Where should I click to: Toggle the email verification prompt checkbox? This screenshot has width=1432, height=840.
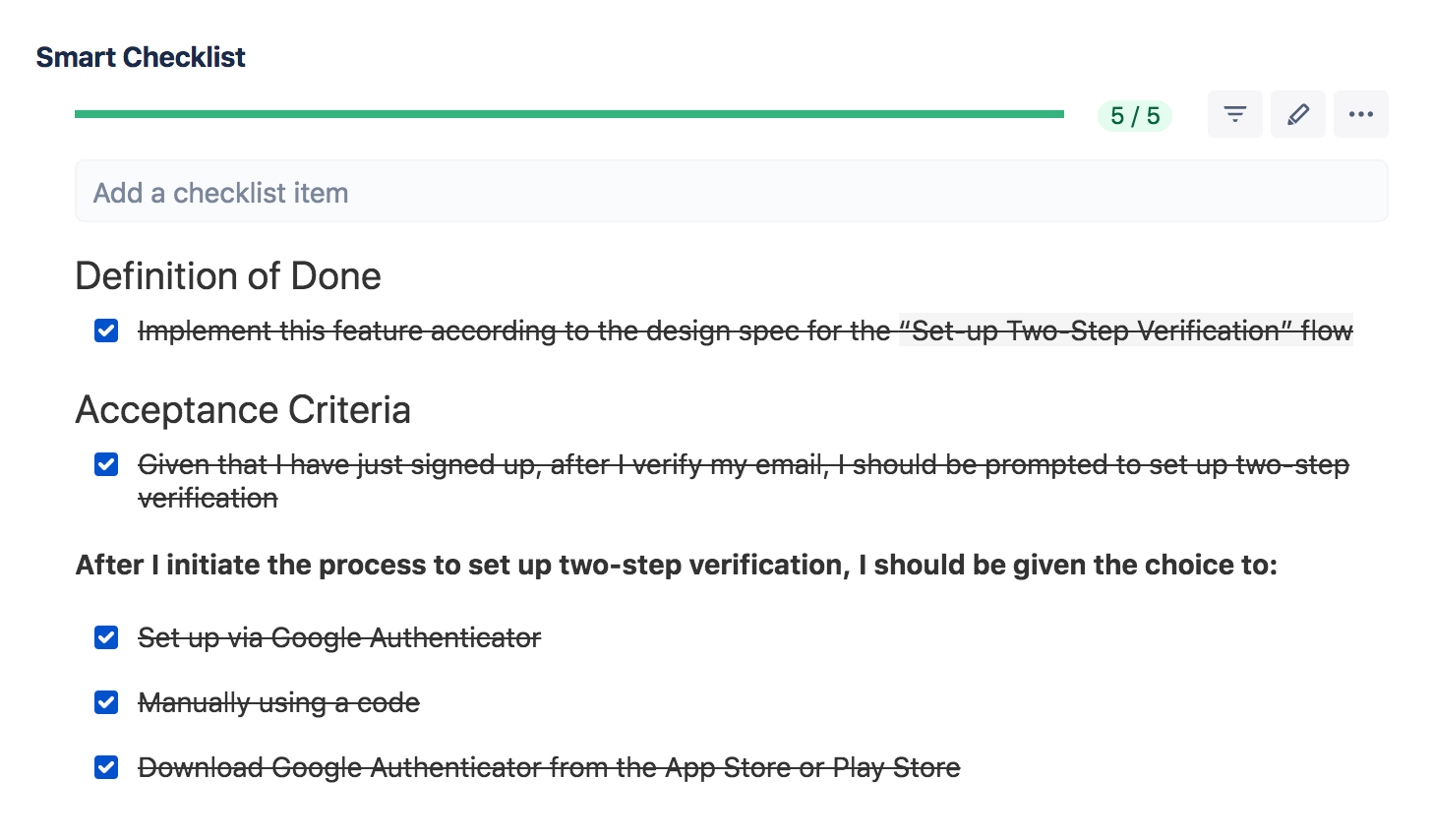click(106, 464)
